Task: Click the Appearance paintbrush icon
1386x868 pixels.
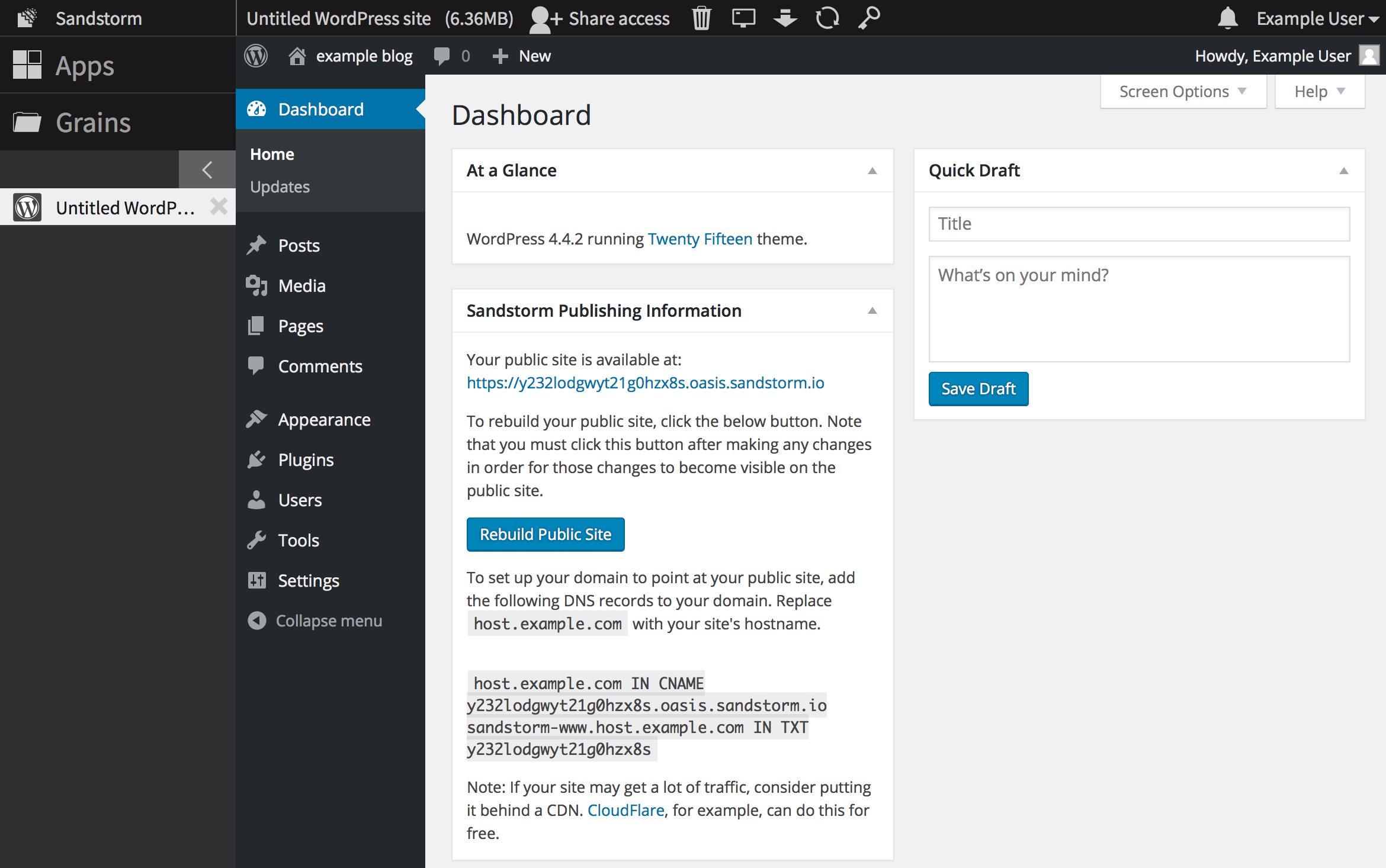Action: point(256,419)
